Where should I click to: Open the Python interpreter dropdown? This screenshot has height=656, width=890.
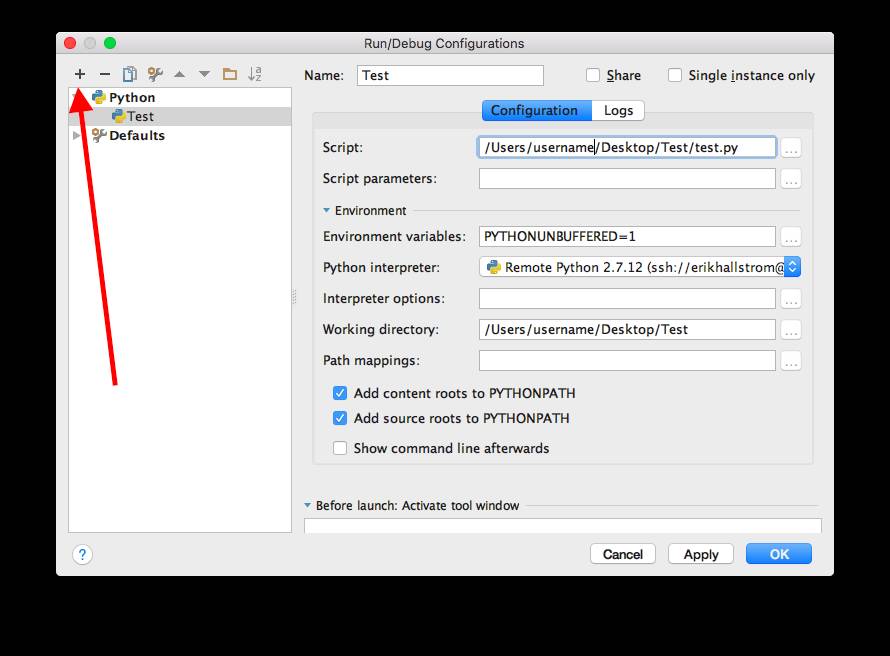tap(640, 267)
